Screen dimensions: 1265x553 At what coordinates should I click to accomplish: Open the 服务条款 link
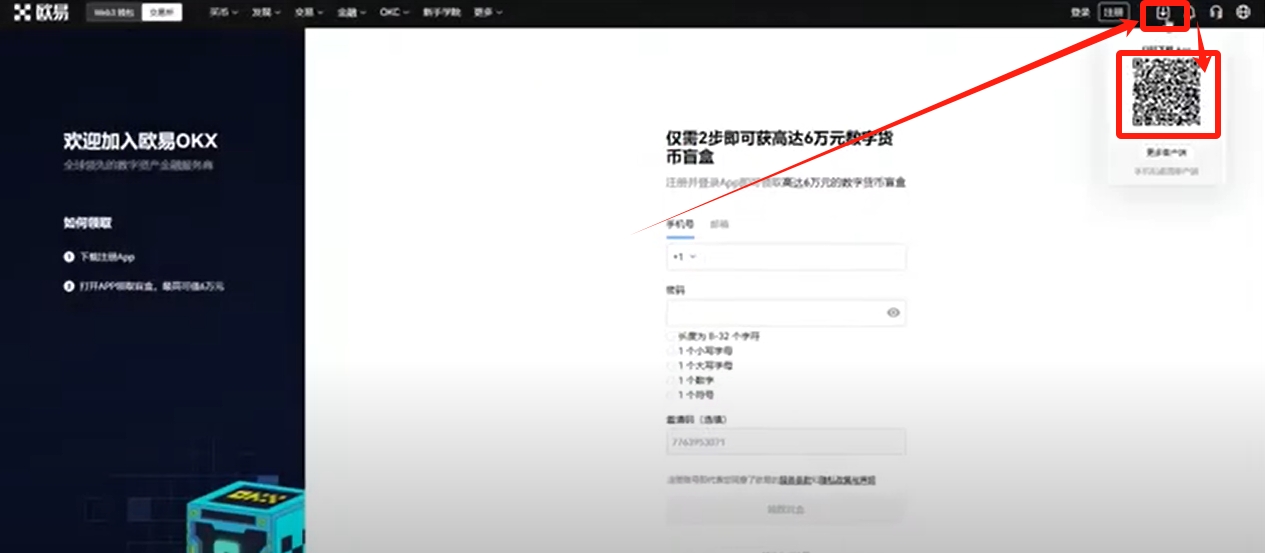[794, 481]
